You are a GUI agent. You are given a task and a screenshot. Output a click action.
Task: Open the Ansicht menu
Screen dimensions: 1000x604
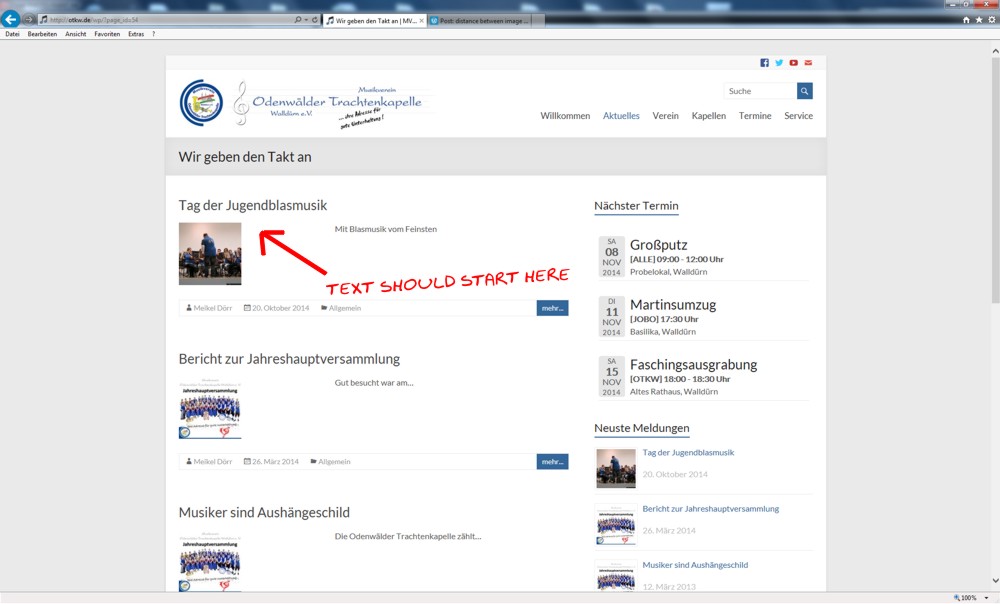click(x=75, y=34)
